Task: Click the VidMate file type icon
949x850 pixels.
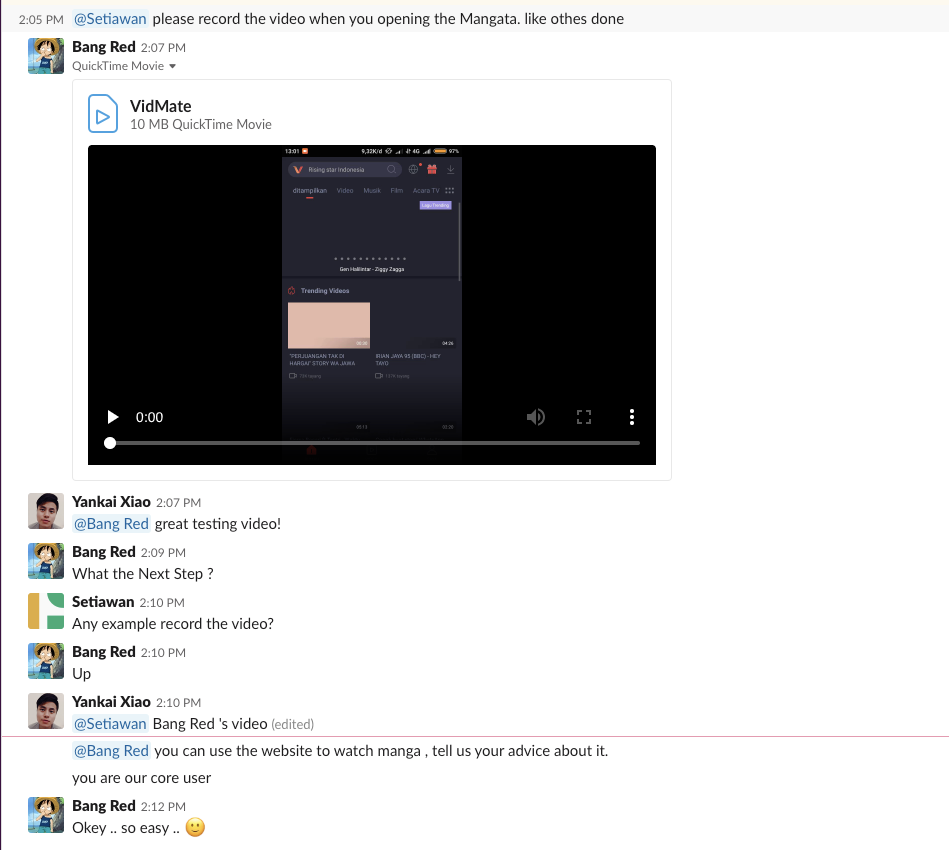Action: [103, 113]
